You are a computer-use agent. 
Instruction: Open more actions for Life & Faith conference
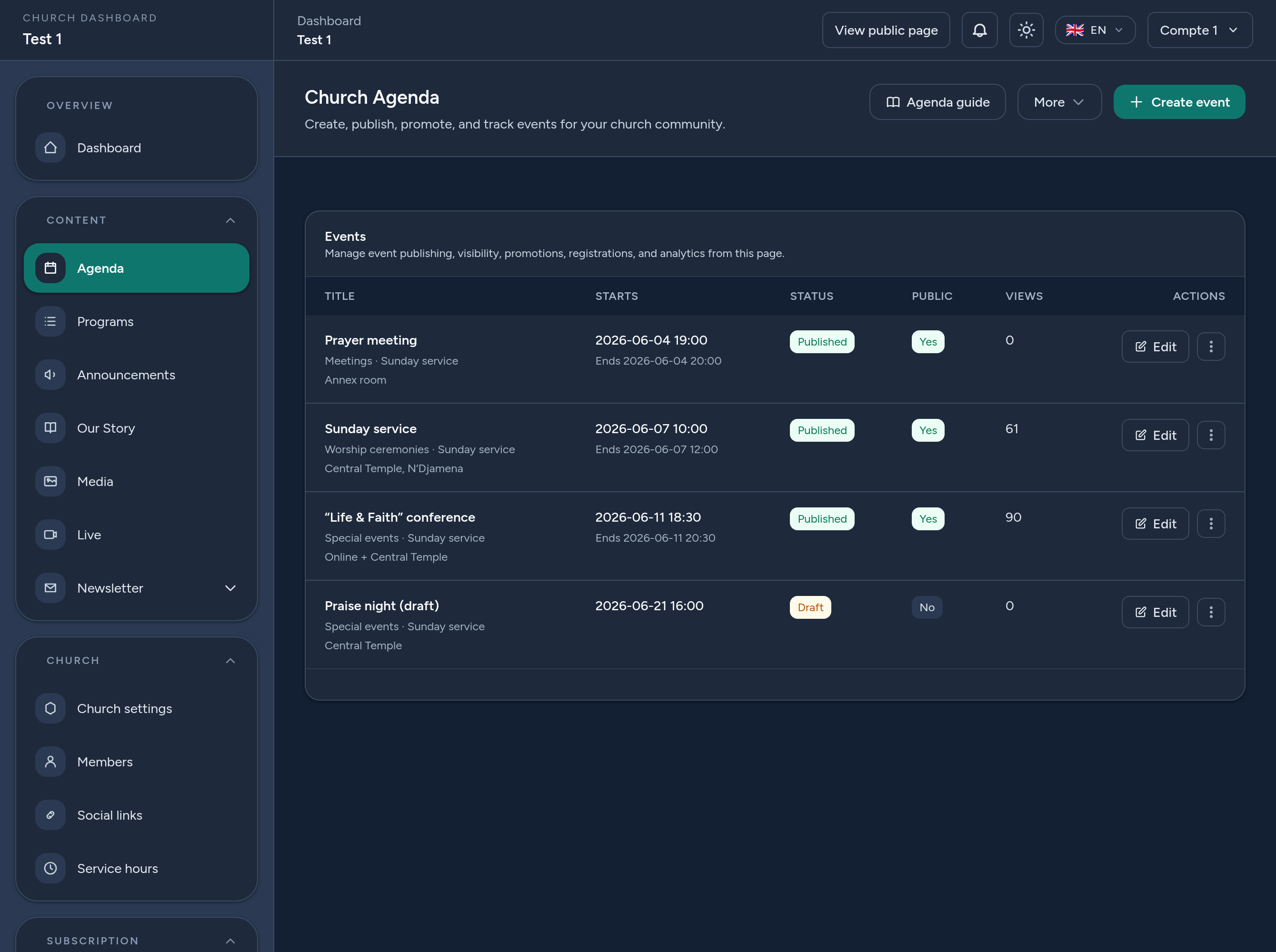[1211, 523]
